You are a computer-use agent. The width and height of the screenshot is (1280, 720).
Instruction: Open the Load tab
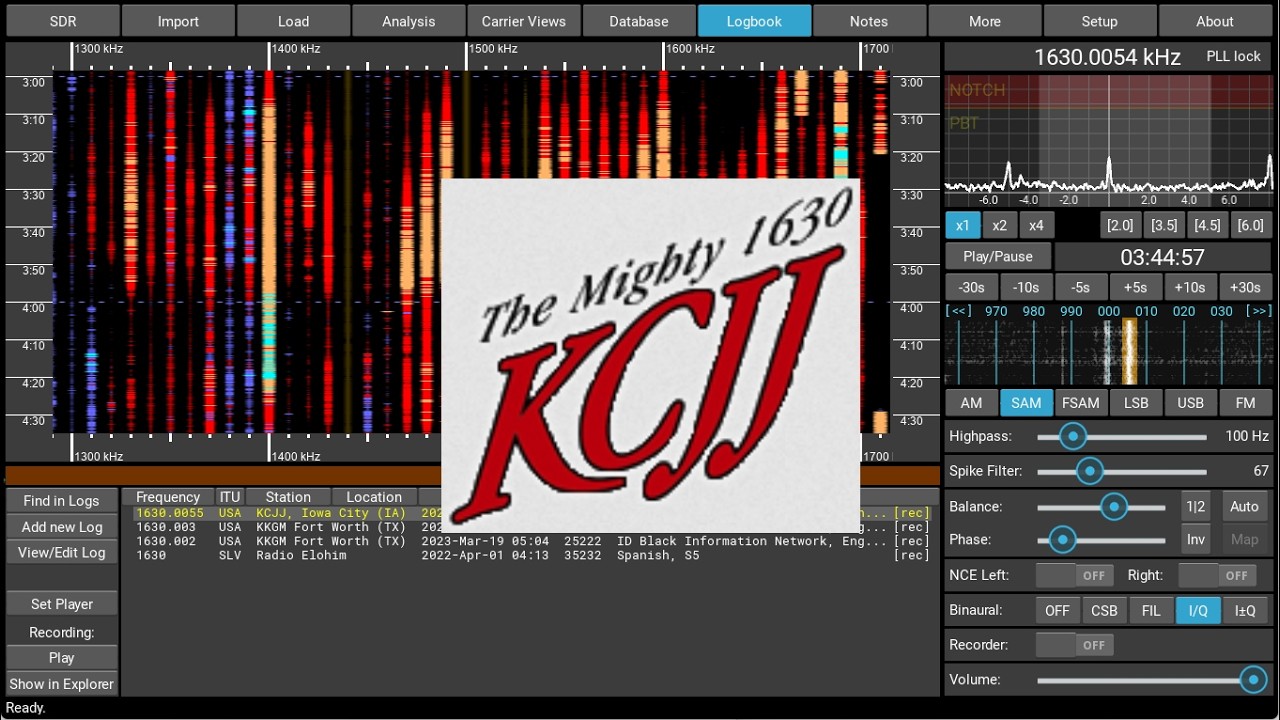(x=293, y=21)
